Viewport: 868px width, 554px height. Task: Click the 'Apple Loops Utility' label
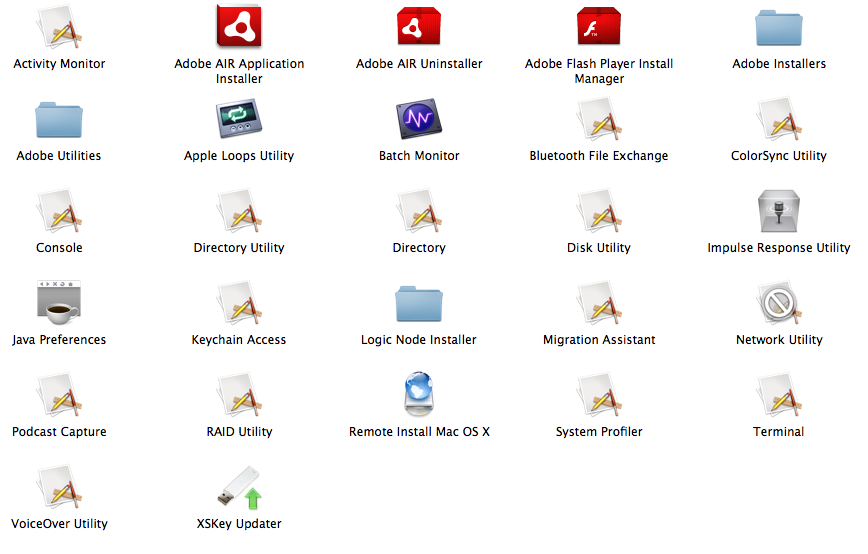(239, 156)
